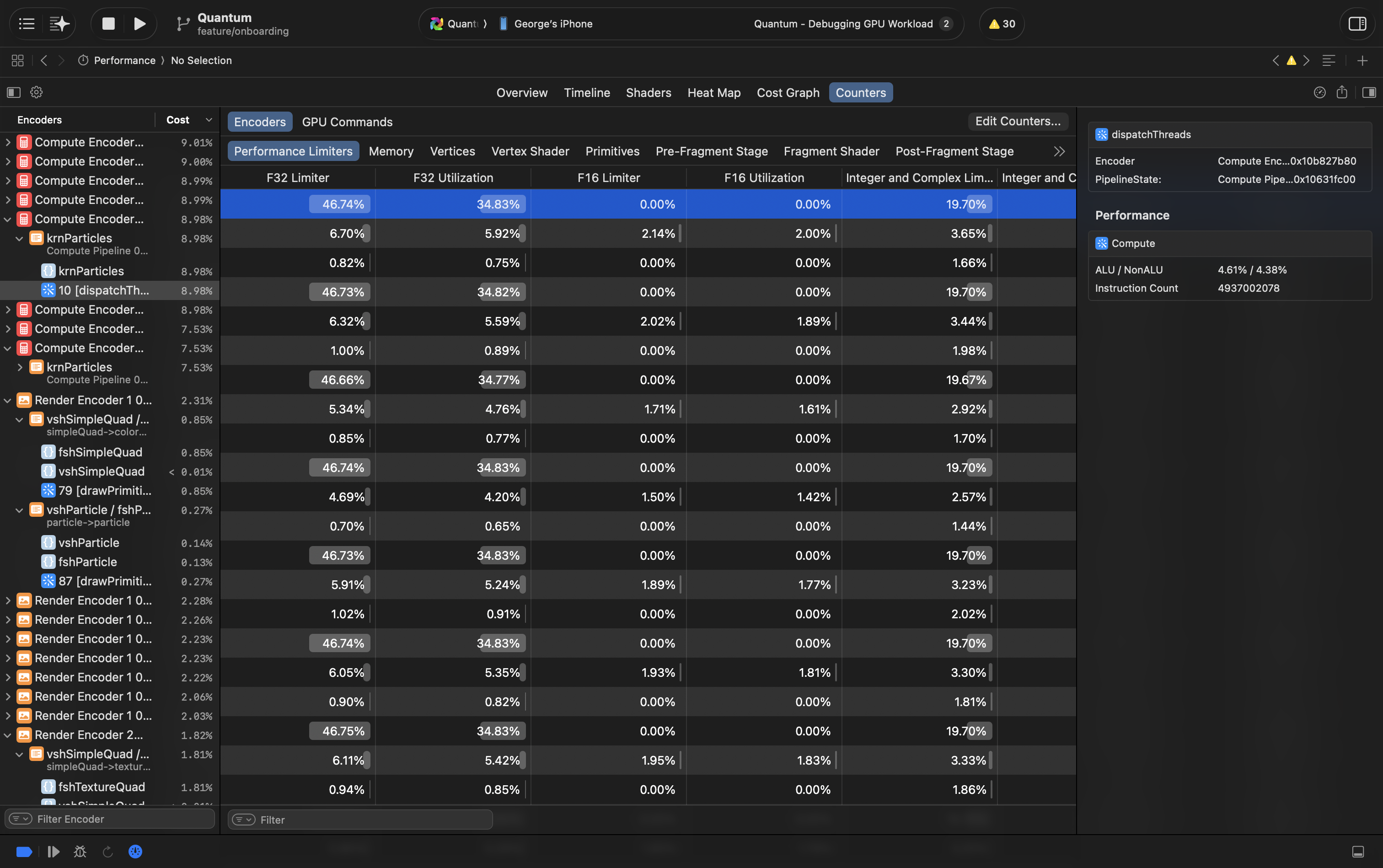Expand the first Compute Encoder row
The image size is (1383, 868).
[8, 142]
